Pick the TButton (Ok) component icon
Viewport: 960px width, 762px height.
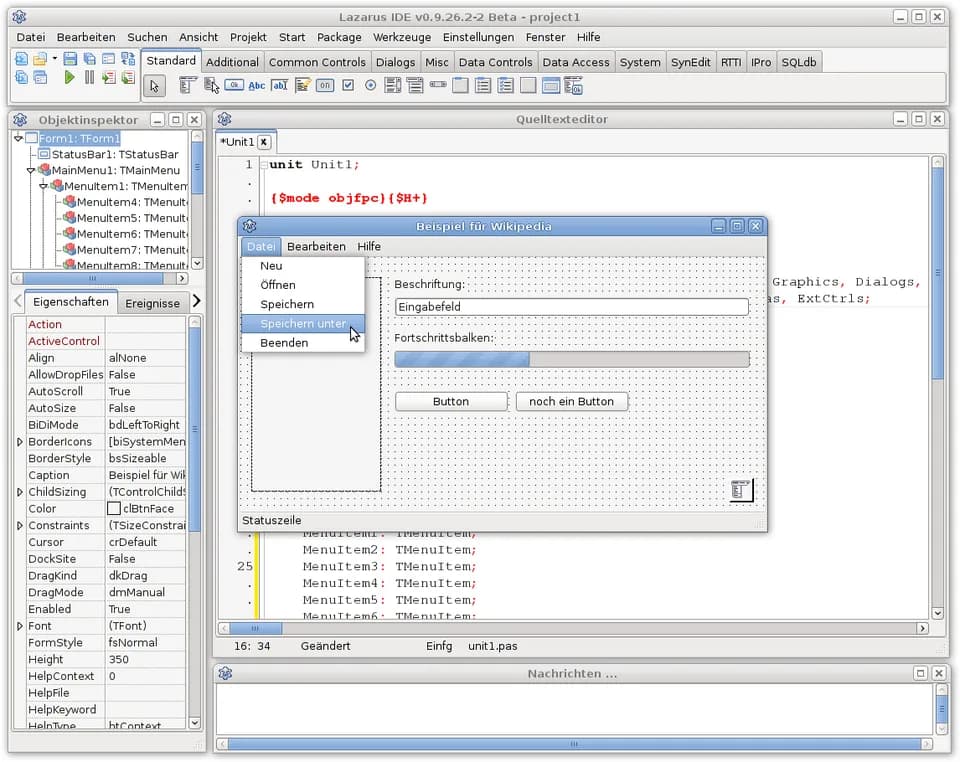[234, 85]
